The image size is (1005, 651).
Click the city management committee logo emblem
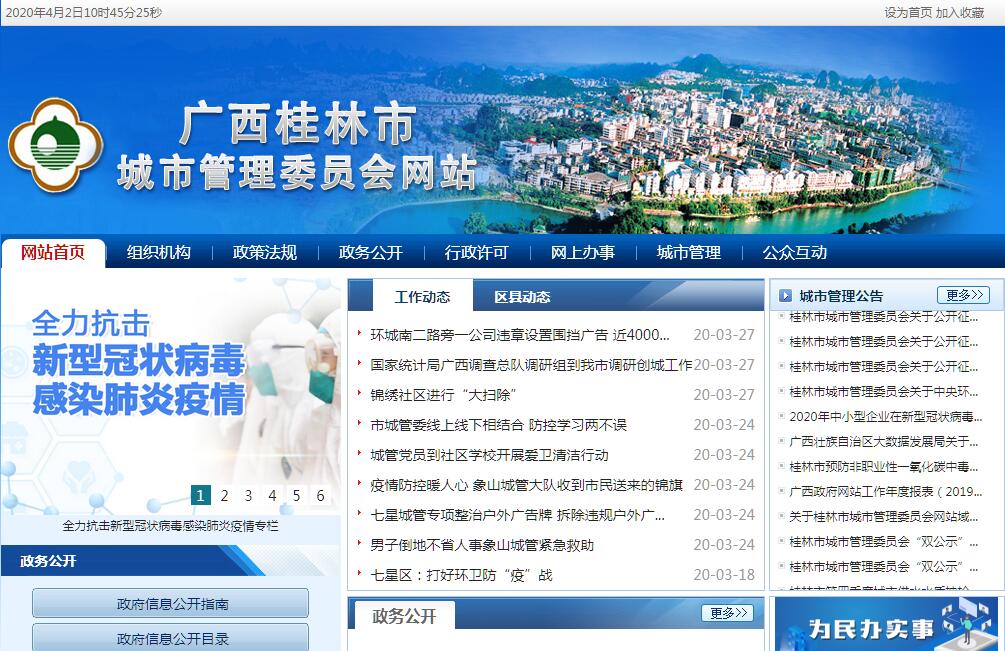[55, 144]
